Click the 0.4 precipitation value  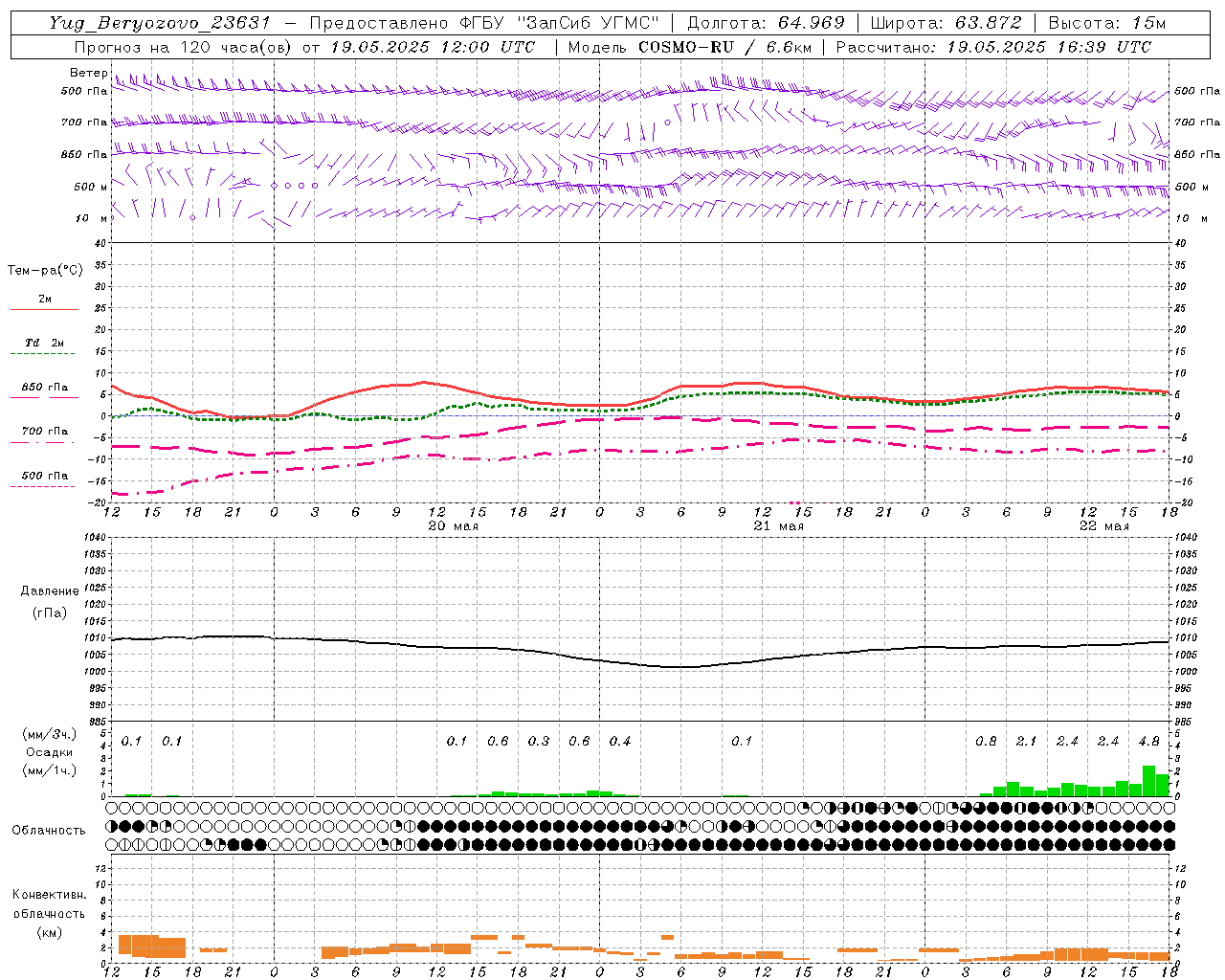point(620,742)
